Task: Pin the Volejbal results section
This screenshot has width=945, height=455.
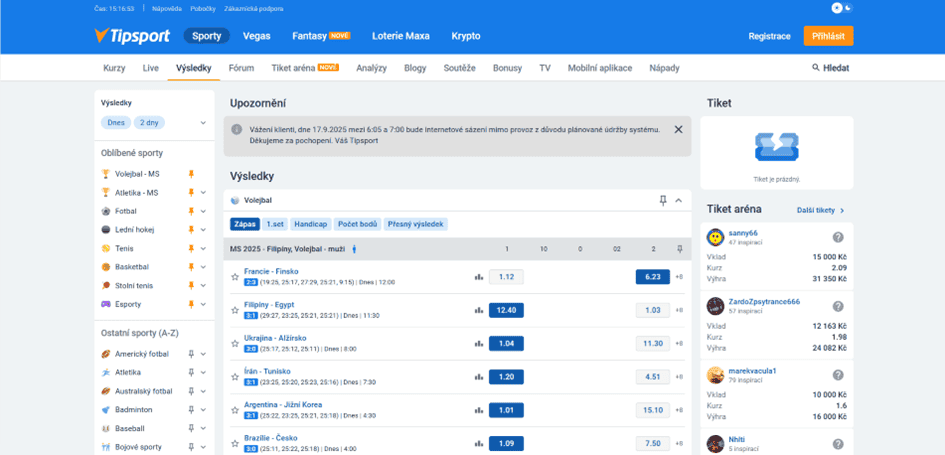Action: tap(663, 200)
